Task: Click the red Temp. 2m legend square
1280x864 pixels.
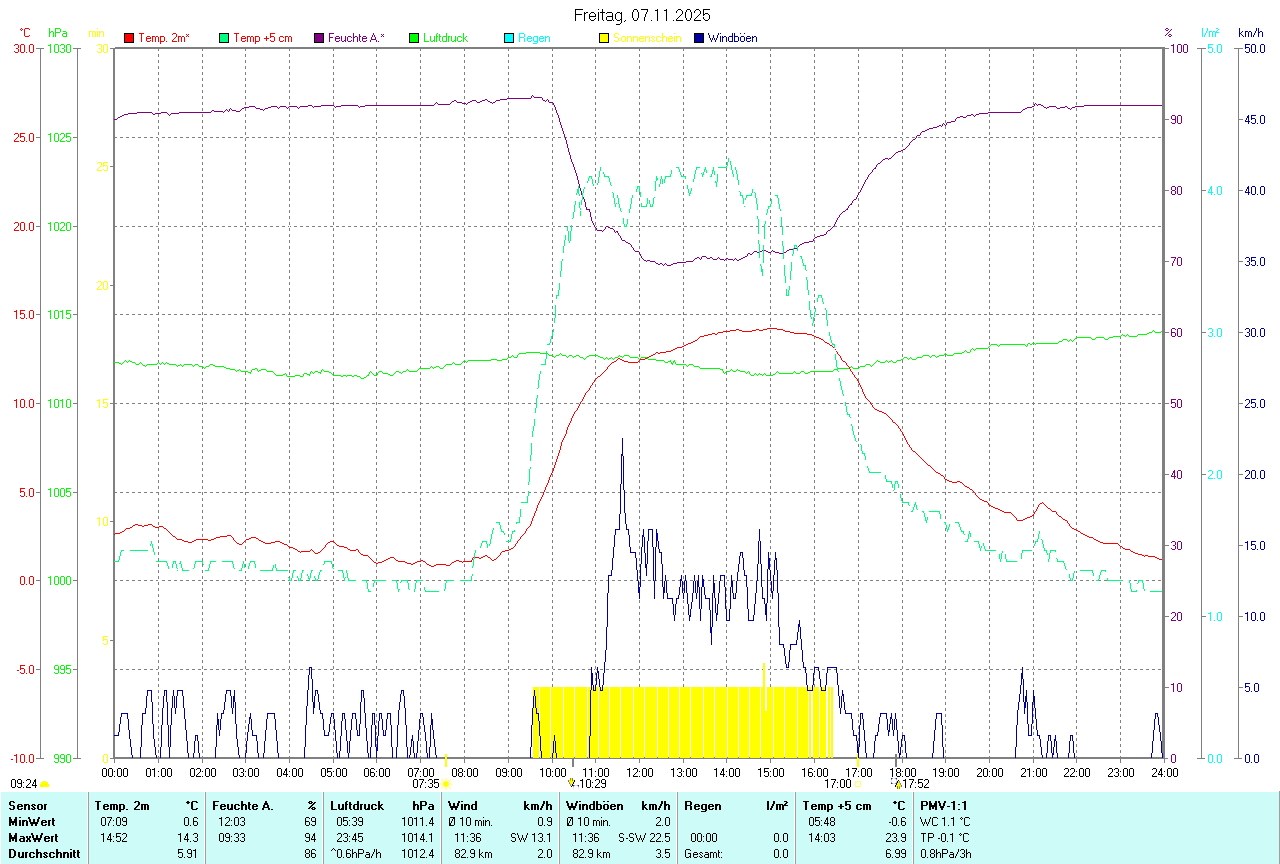Action: 129,38
